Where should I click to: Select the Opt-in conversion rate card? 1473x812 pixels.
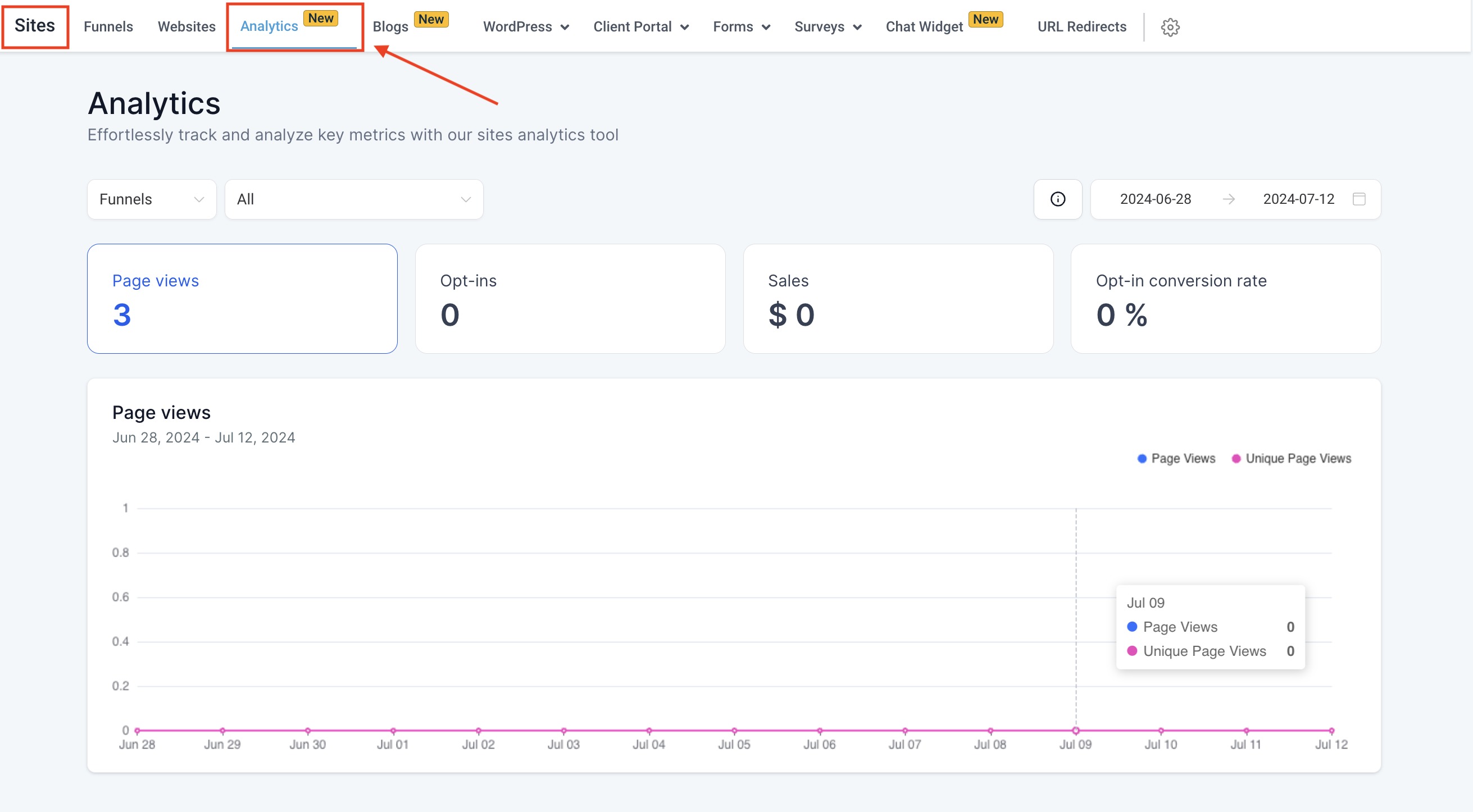(x=1225, y=298)
